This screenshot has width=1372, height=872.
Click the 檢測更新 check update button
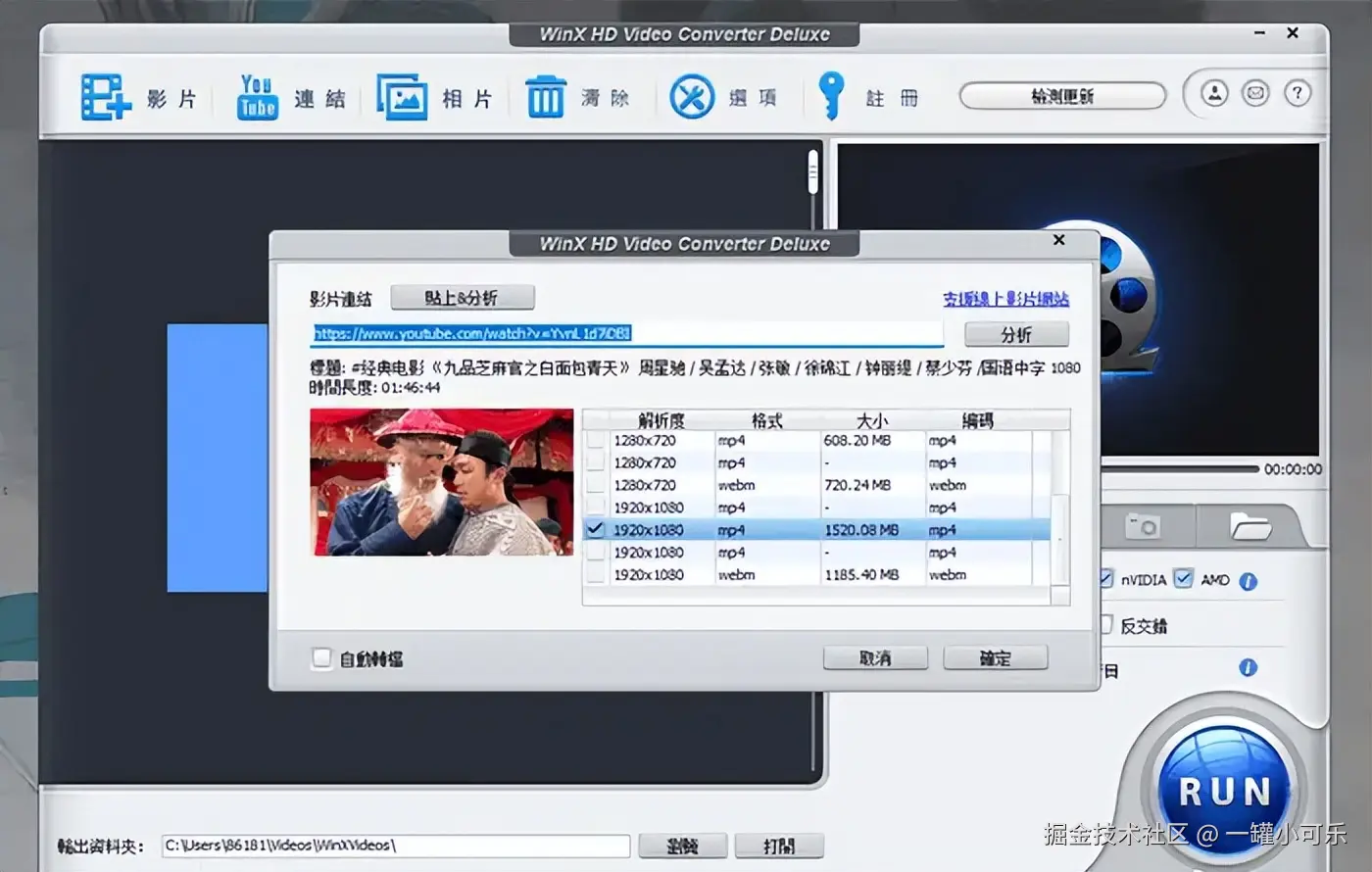1062,96
